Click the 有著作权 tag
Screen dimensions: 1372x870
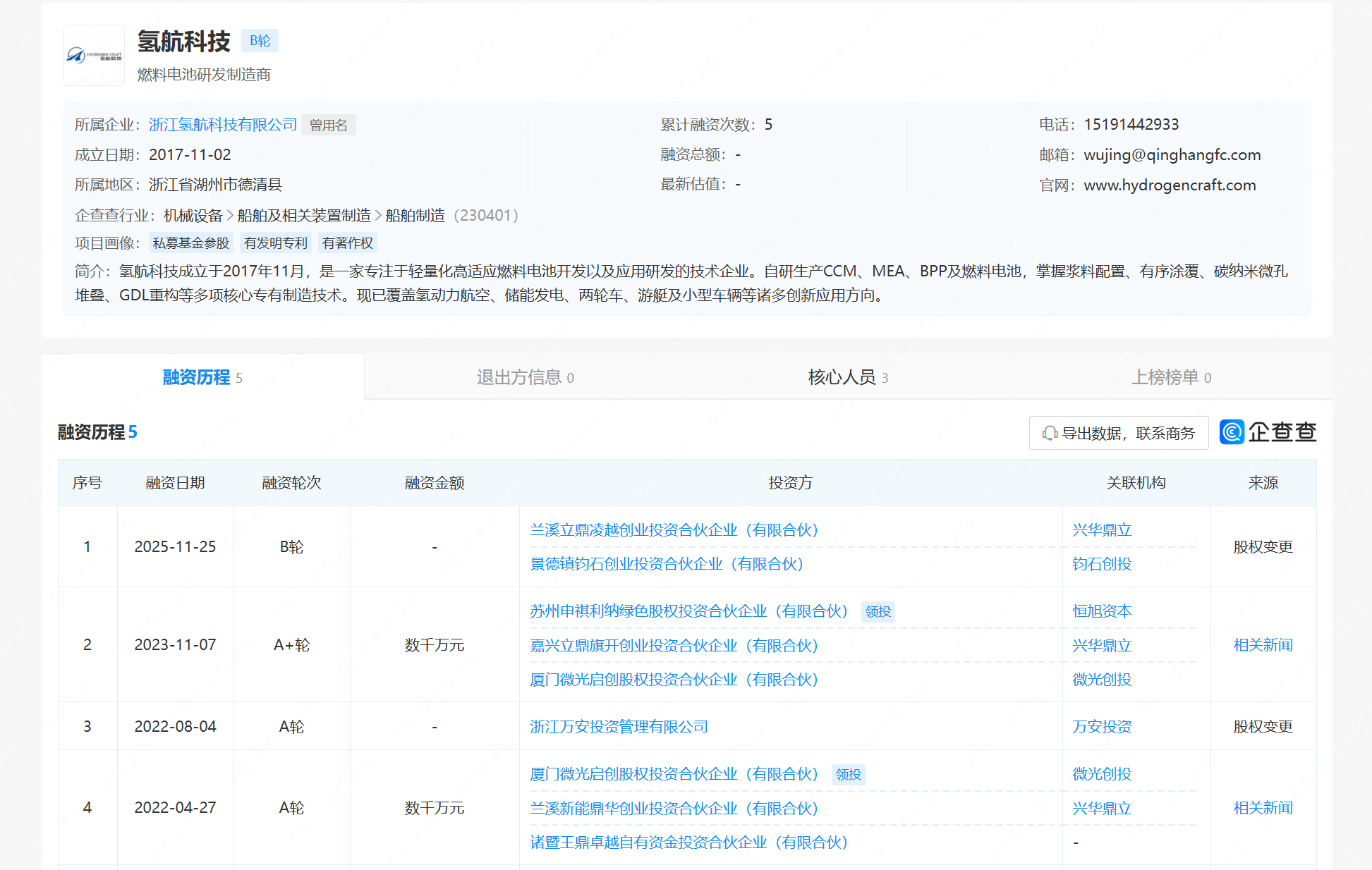click(x=348, y=242)
